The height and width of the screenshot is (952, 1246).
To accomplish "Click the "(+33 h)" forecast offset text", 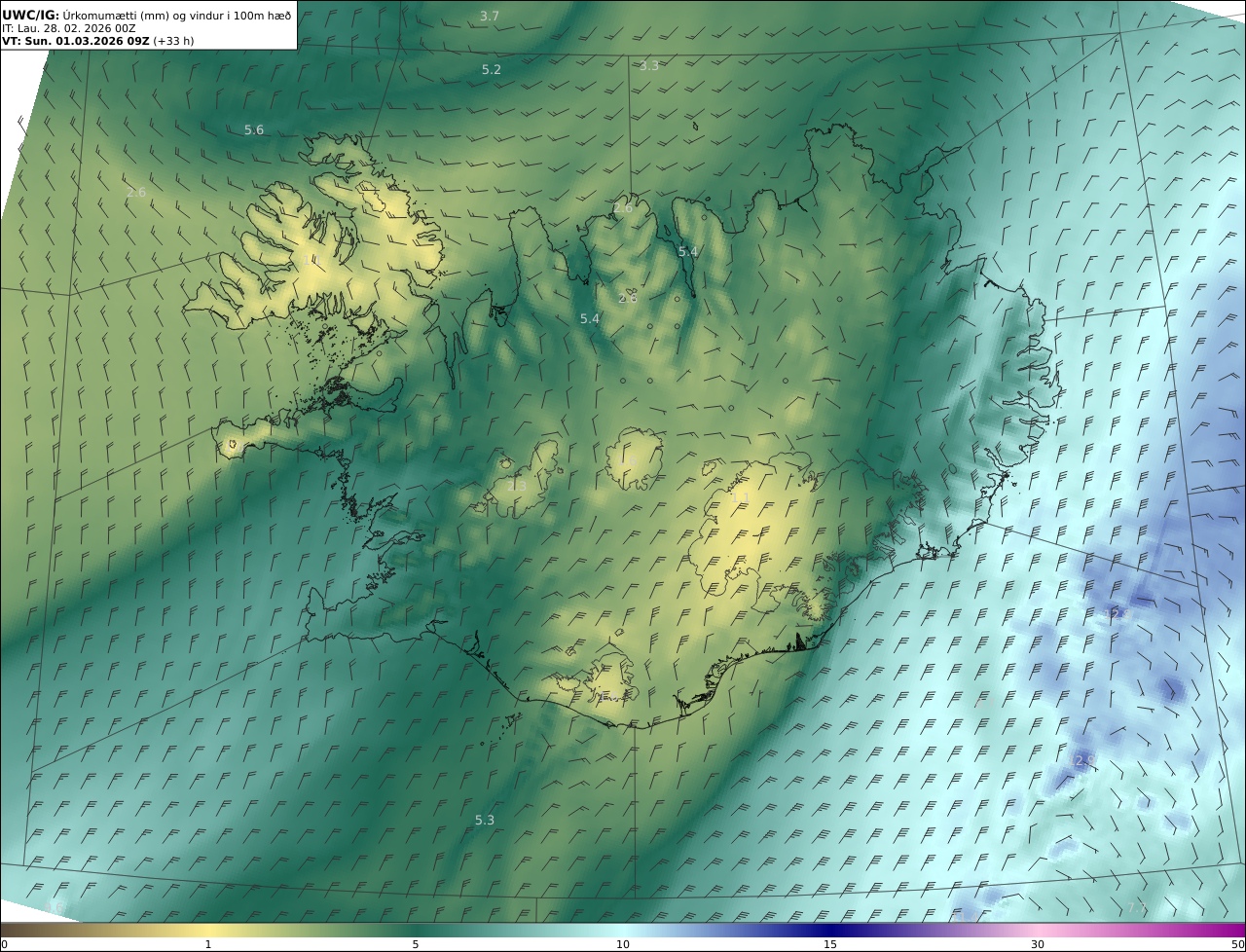I will click(x=173, y=42).
